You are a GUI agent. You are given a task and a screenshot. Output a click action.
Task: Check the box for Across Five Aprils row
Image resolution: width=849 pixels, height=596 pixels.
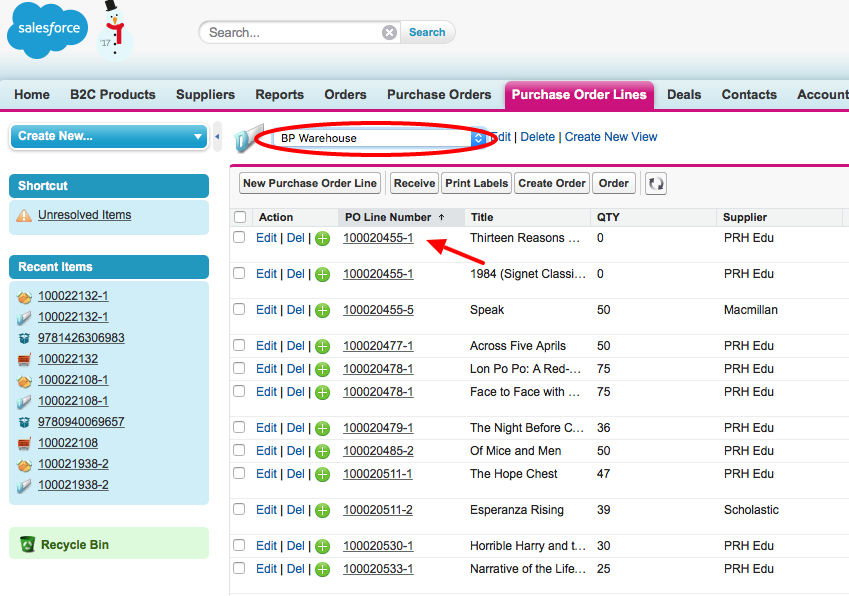click(x=239, y=345)
